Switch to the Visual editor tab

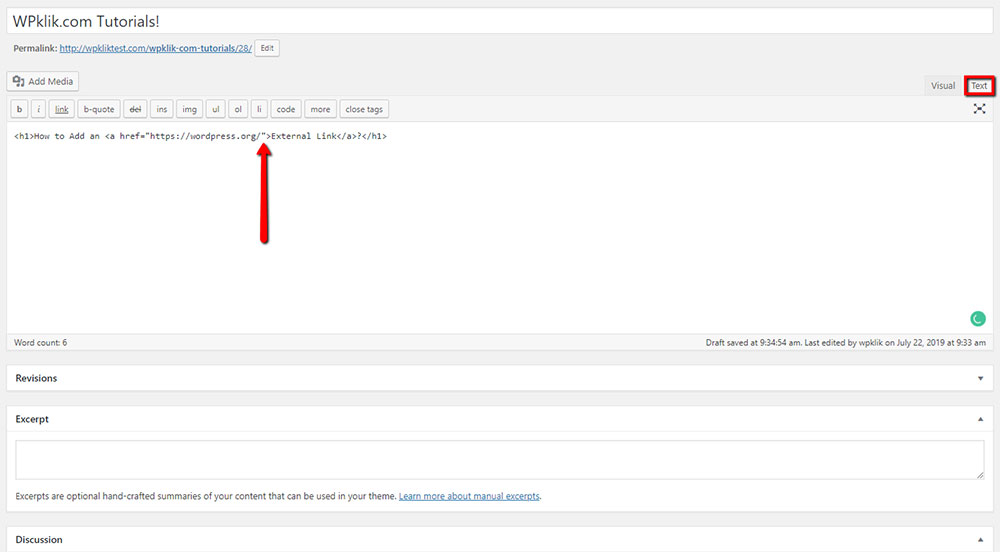(x=943, y=85)
